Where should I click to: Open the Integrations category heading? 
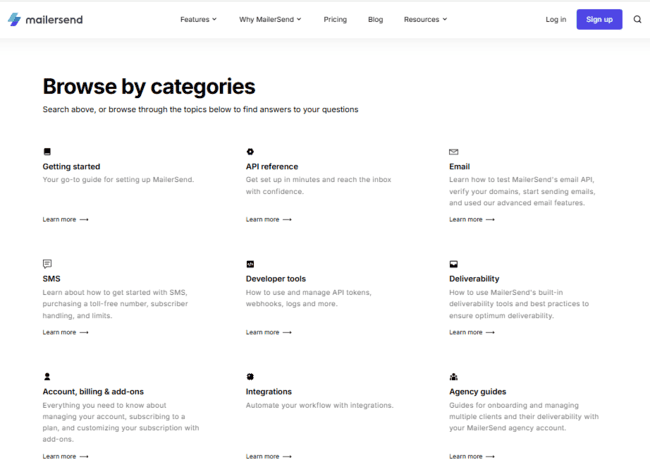pos(268,391)
